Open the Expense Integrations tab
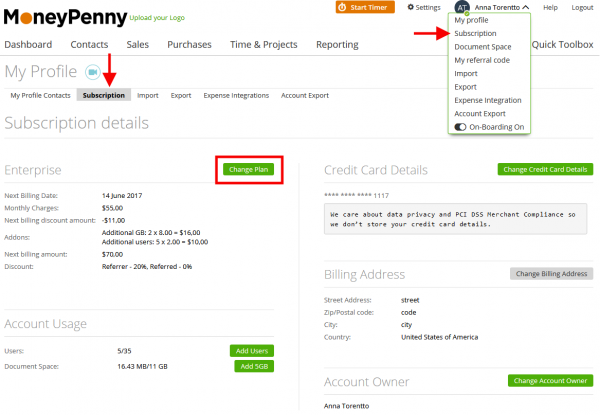Image resolution: width=600 pixels, height=415 pixels. (x=236, y=95)
